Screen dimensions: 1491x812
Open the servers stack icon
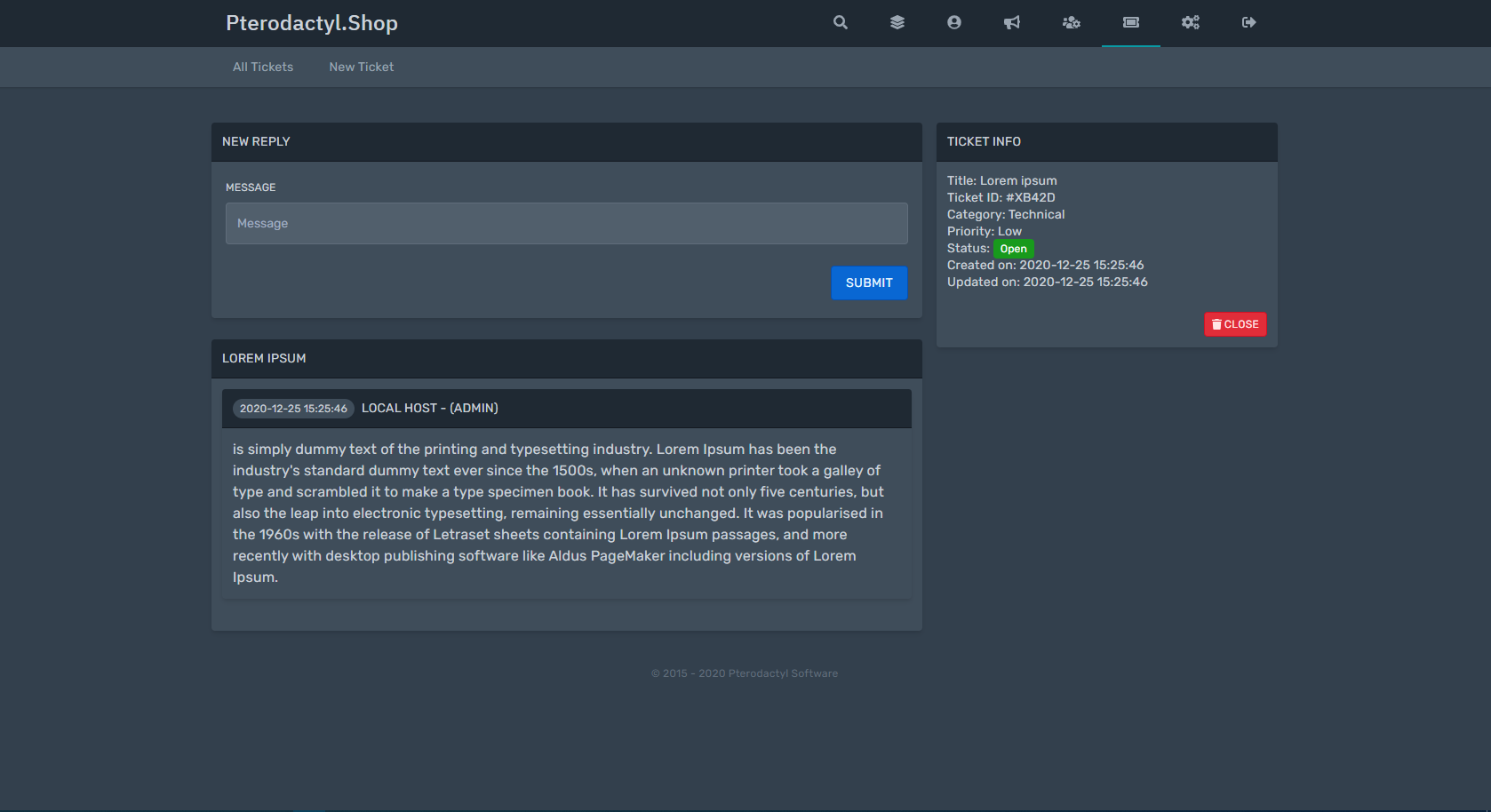(x=897, y=22)
